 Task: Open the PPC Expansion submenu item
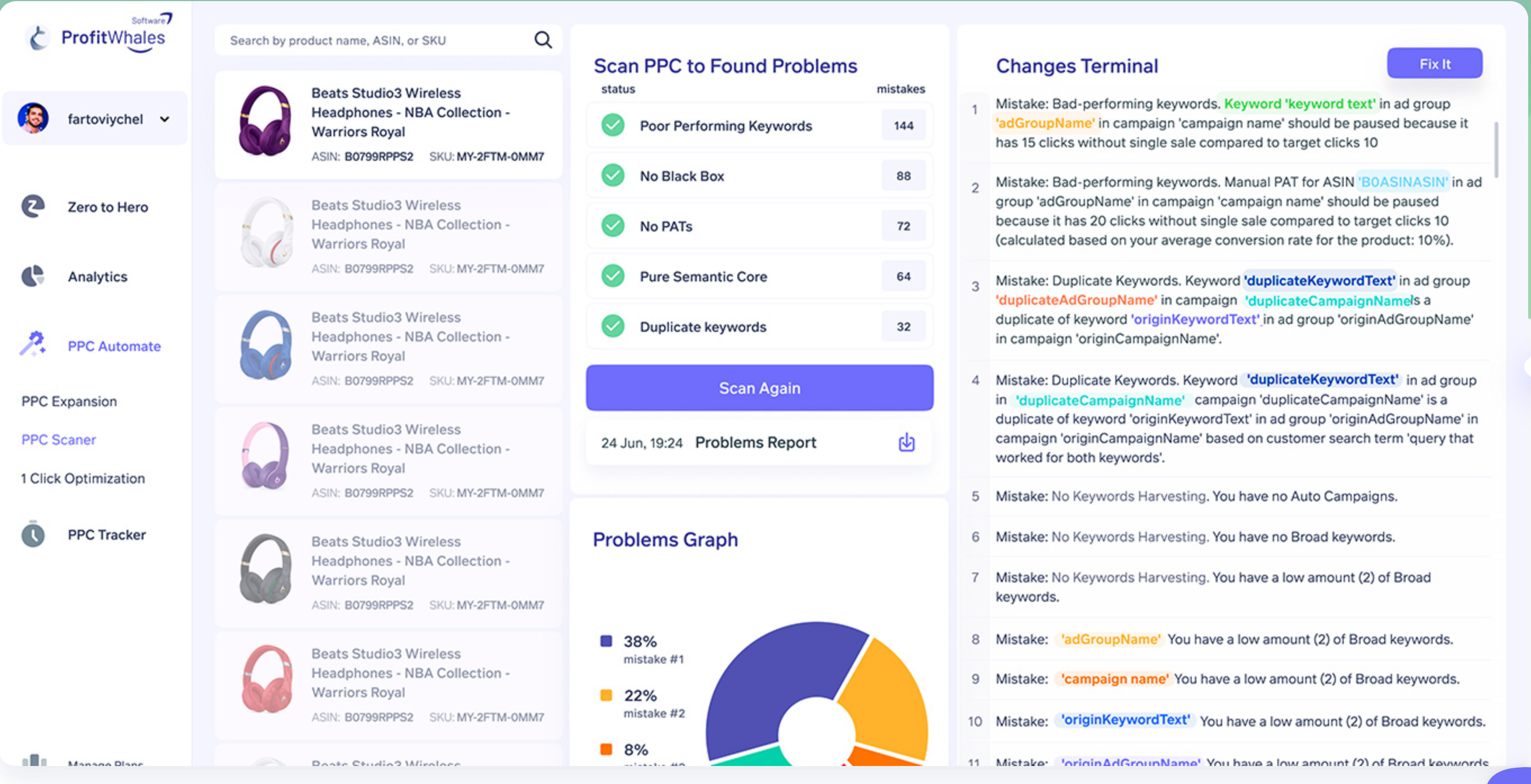(69, 401)
